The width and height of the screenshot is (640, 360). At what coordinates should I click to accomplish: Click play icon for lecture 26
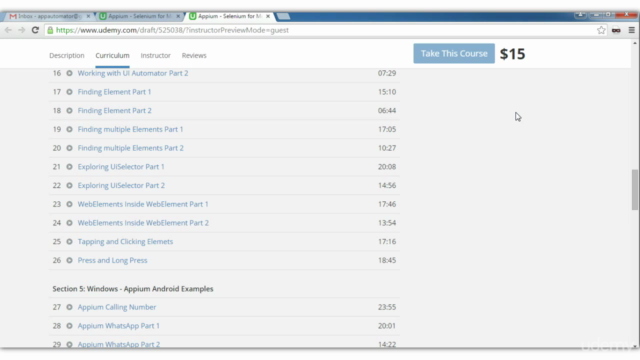click(x=69, y=260)
